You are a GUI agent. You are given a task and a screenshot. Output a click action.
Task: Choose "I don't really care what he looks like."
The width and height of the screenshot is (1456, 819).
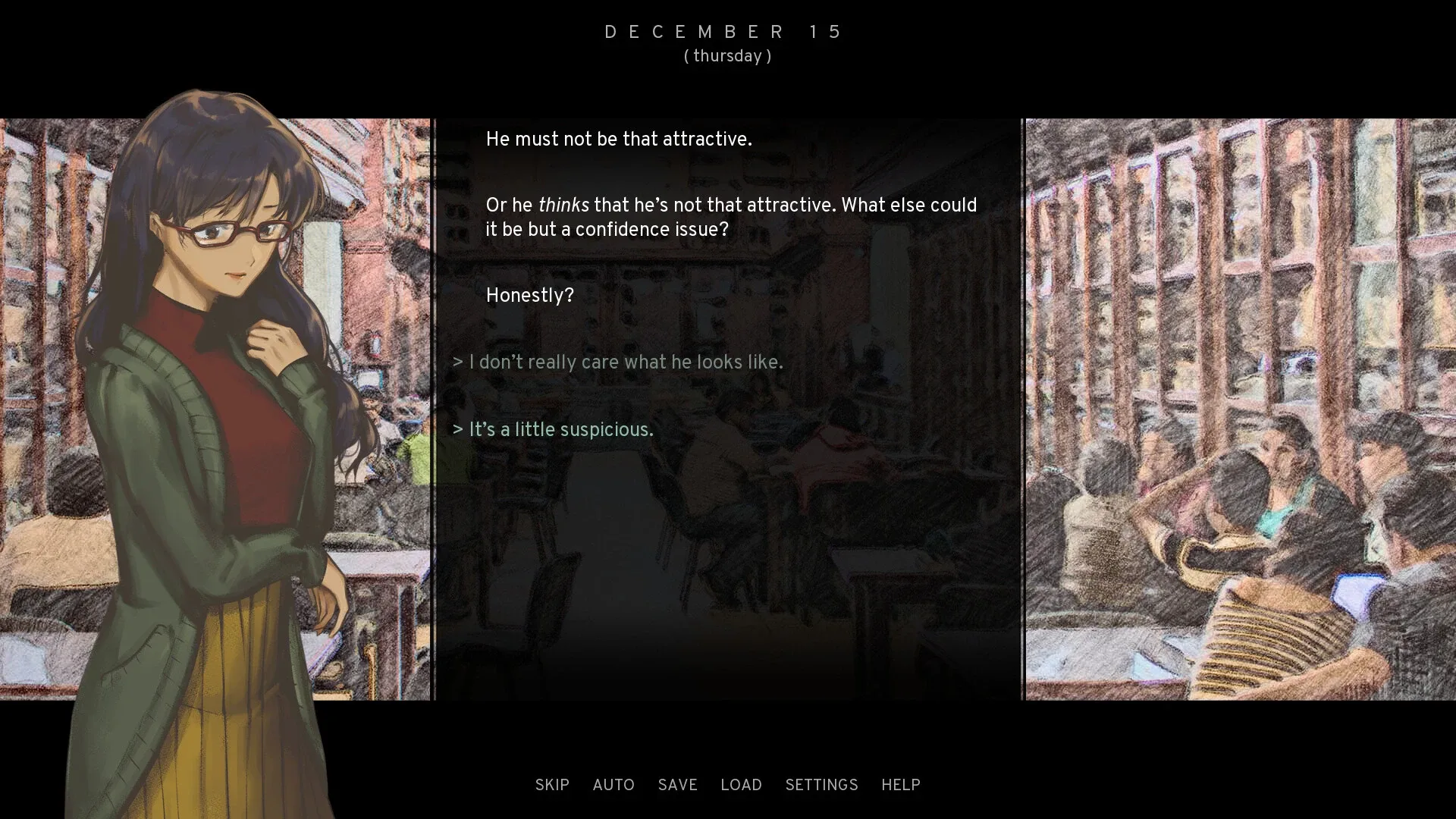(x=617, y=362)
